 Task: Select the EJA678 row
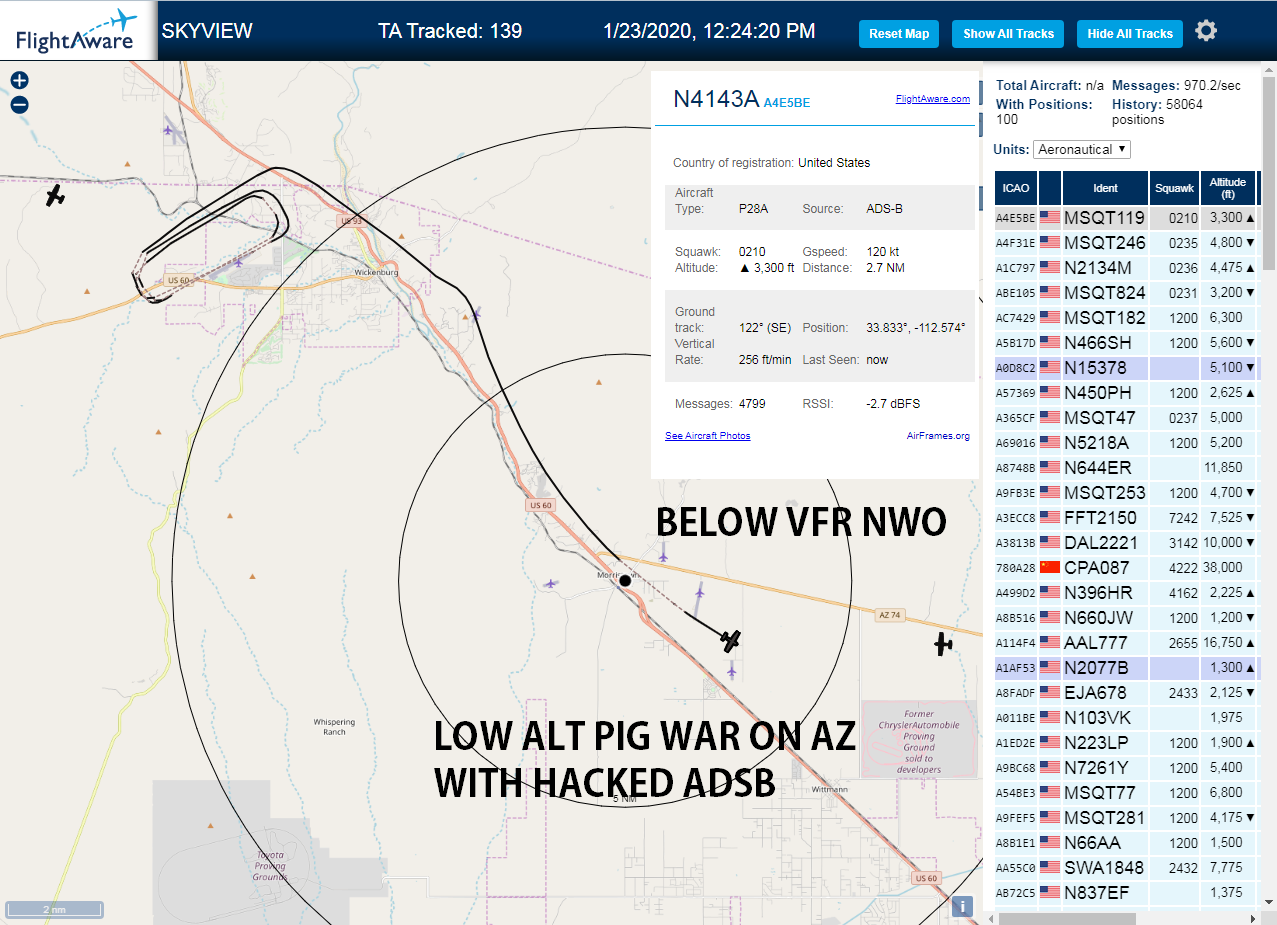[1126, 692]
